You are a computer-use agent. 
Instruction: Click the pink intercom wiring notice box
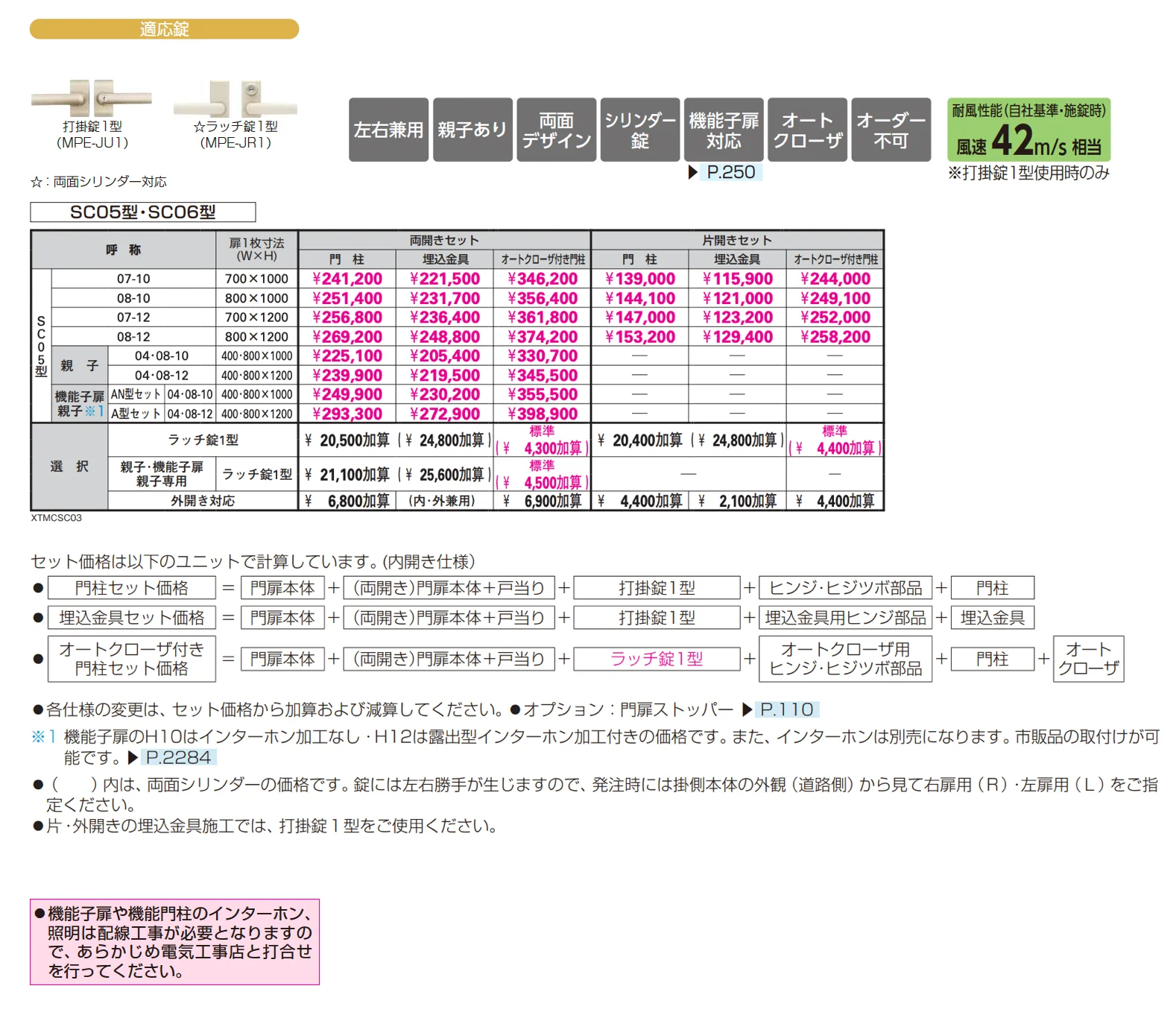click(174, 942)
